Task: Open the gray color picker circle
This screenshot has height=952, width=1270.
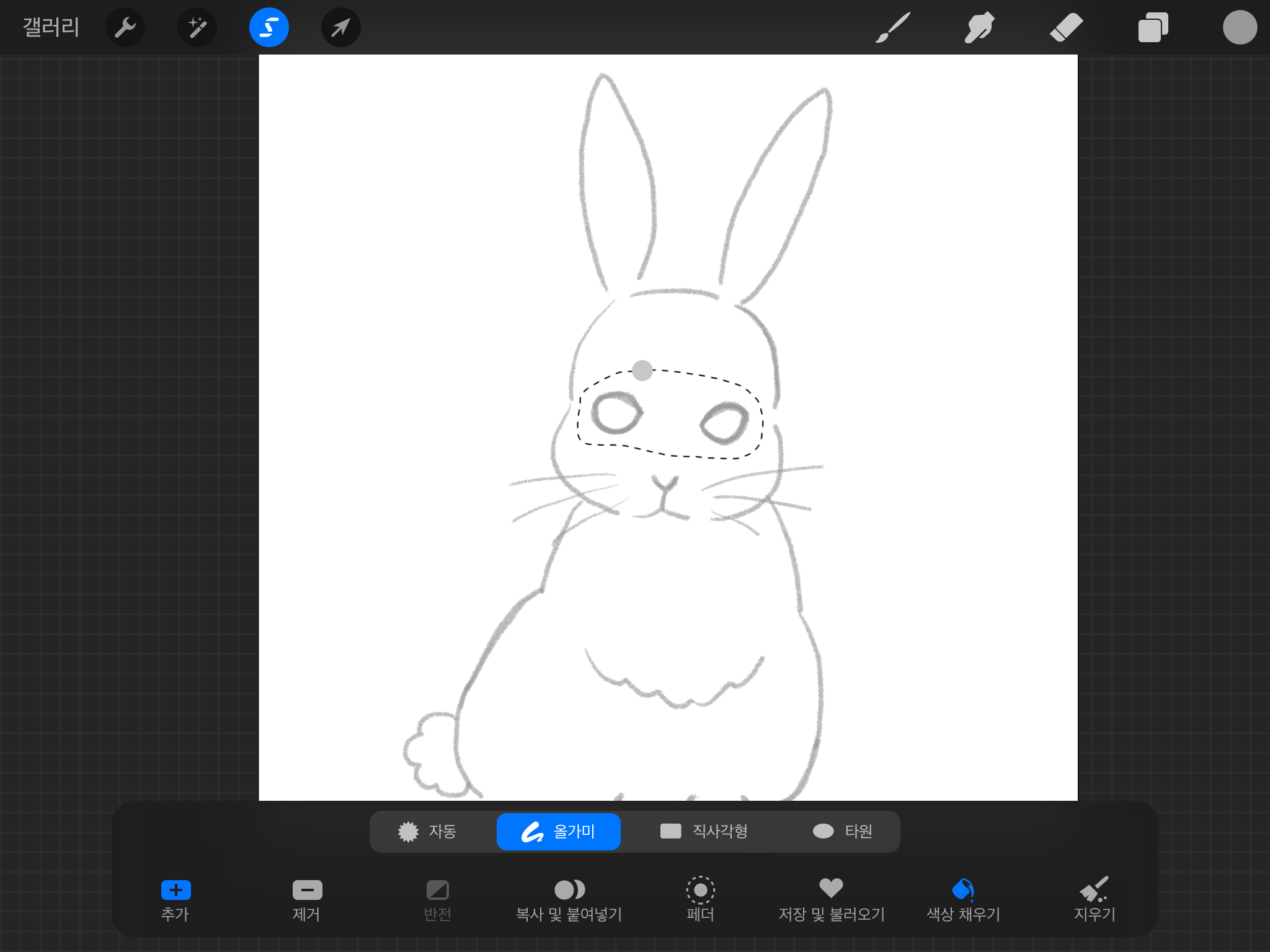Action: click(1239, 27)
